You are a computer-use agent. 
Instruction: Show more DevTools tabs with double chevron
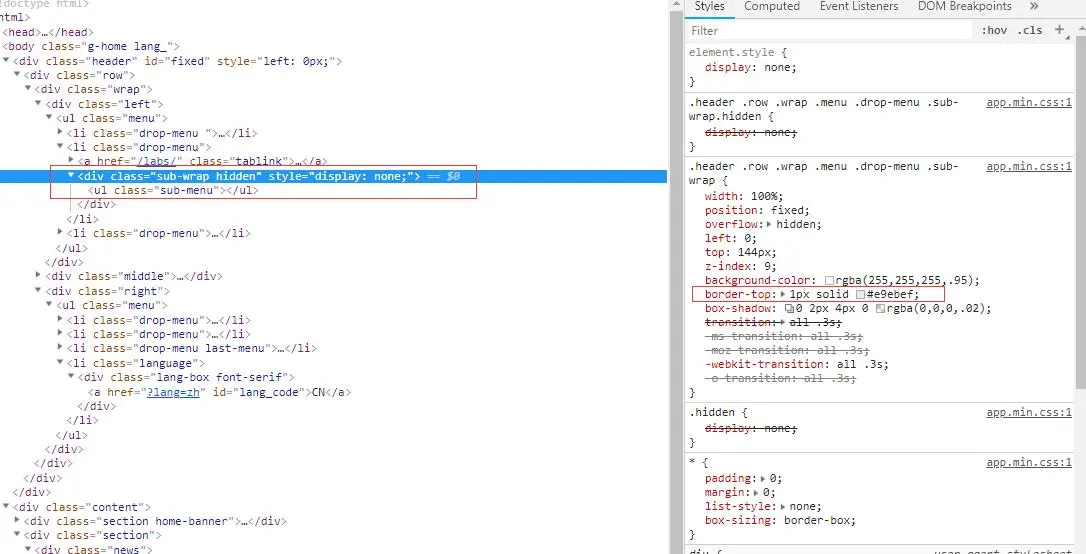pyautogui.click(x=1034, y=6)
